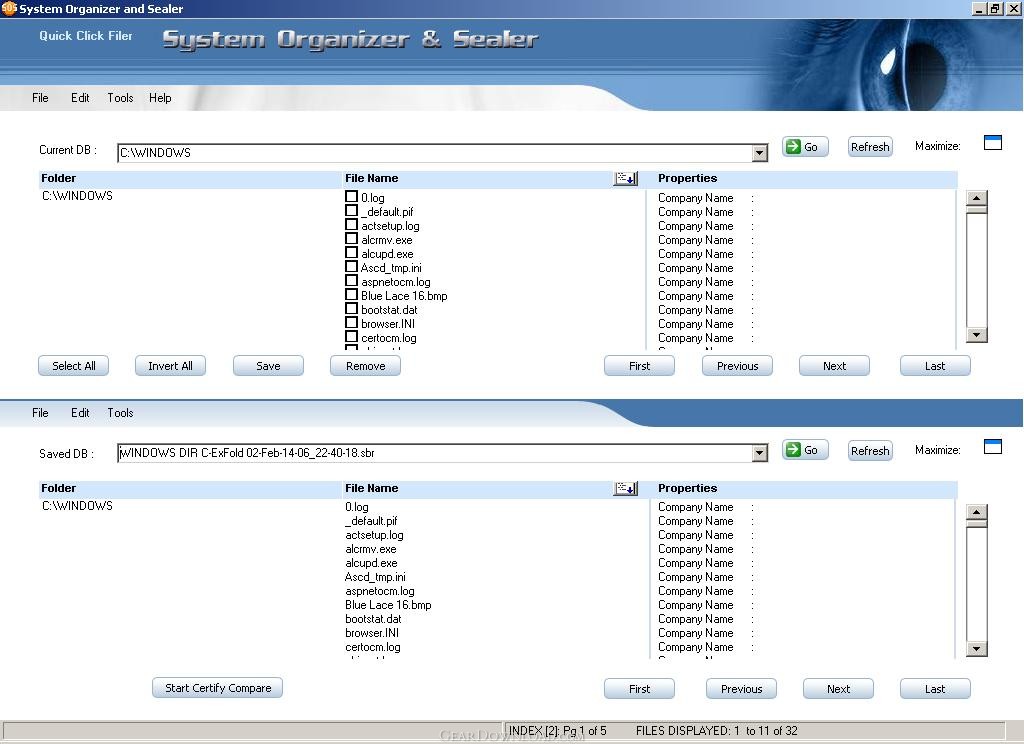
Task: Enable the alcrmv.exe checkbox
Action: click(351, 238)
